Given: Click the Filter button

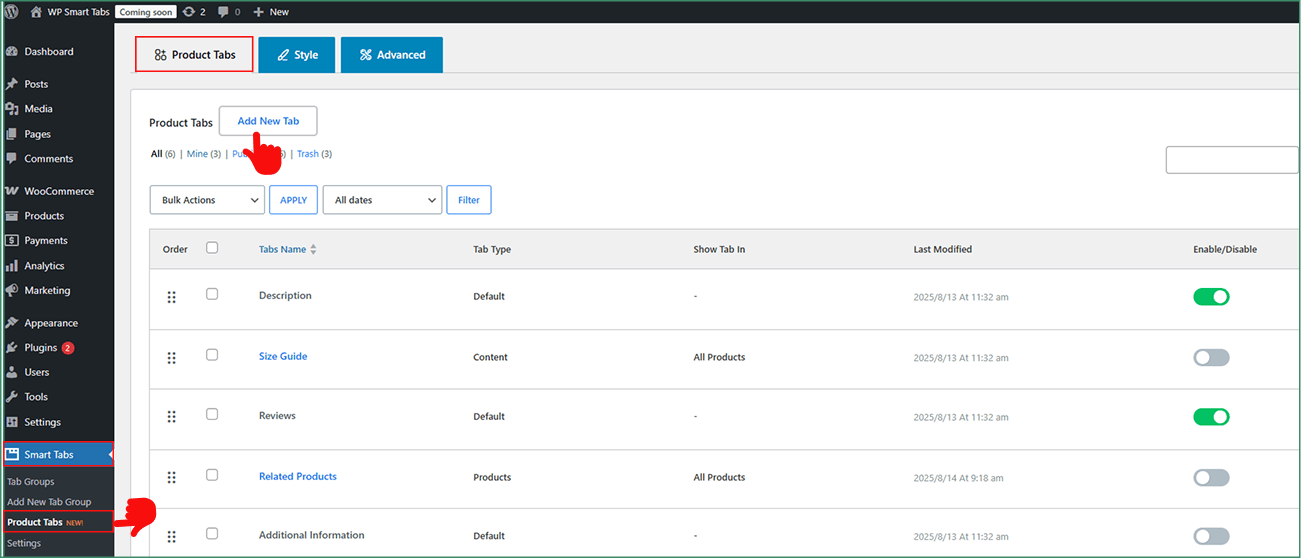Looking at the screenshot, I should (x=469, y=200).
